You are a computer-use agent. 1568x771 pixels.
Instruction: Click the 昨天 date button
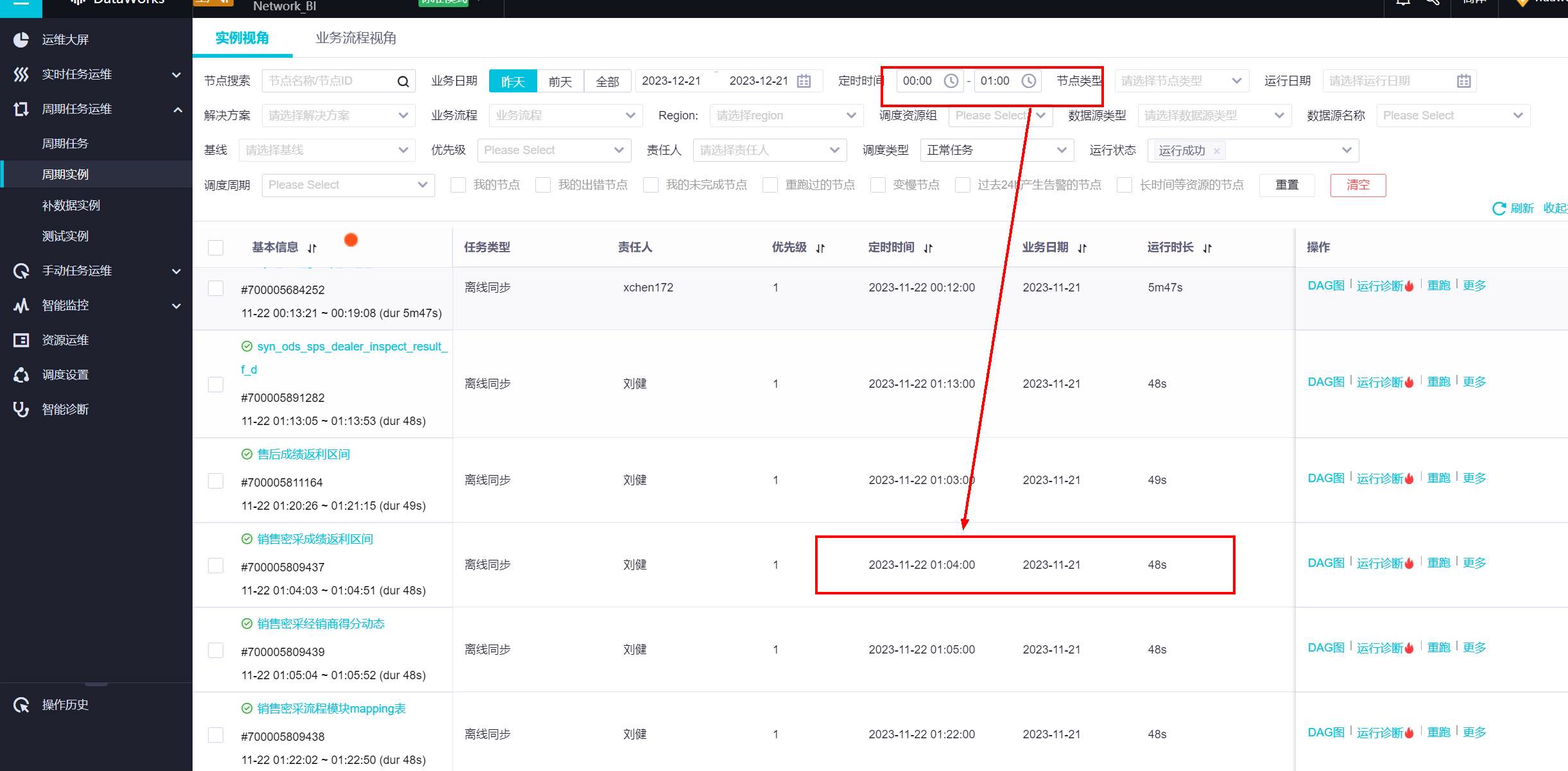tap(513, 82)
